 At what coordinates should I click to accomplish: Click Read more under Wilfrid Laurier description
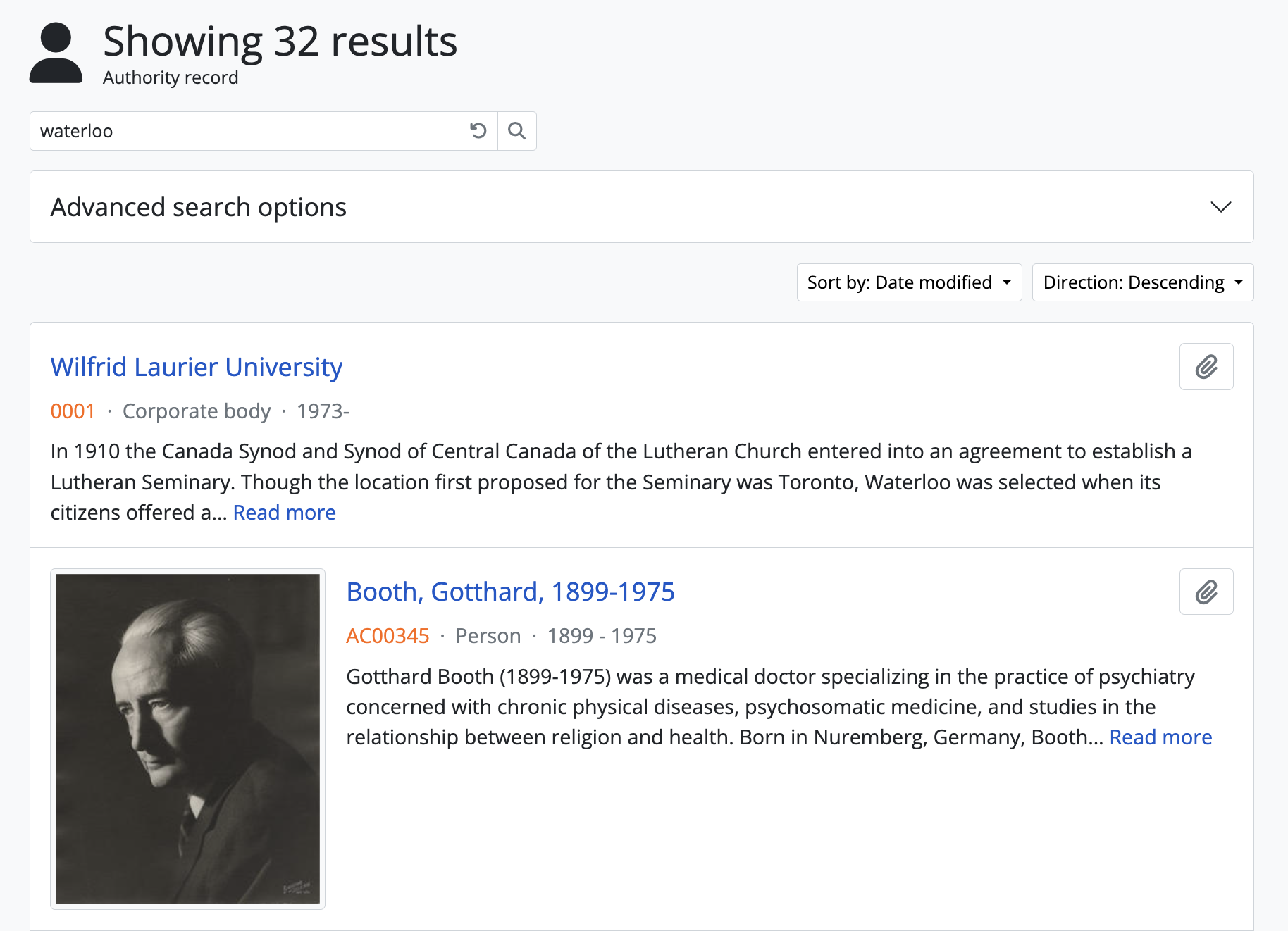(x=284, y=513)
